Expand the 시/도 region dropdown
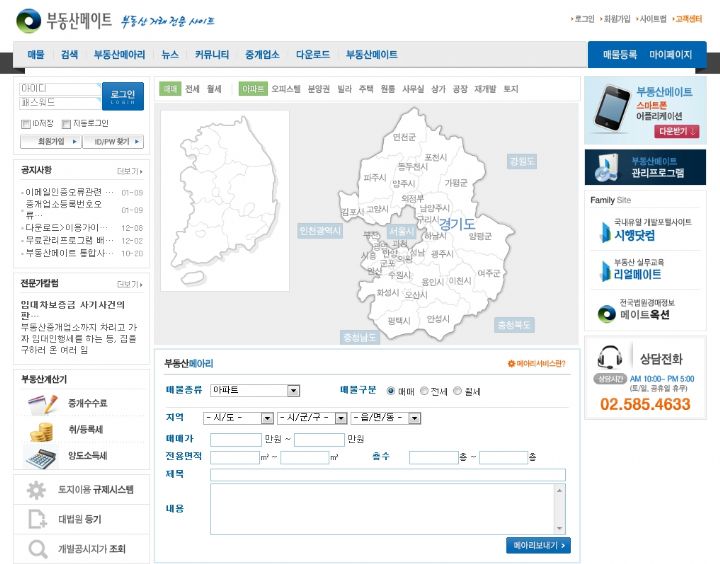The image size is (720, 564). pos(267,418)
